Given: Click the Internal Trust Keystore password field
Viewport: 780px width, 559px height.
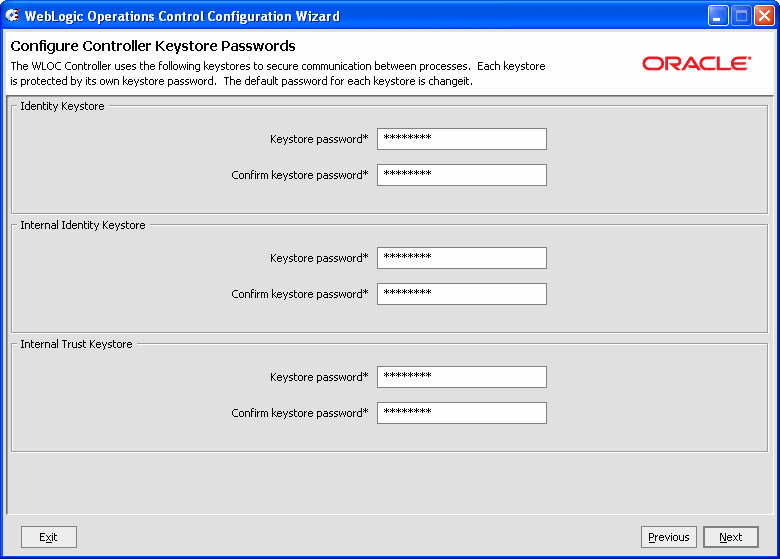Looking at the screenshot, I should click(462, 377).
